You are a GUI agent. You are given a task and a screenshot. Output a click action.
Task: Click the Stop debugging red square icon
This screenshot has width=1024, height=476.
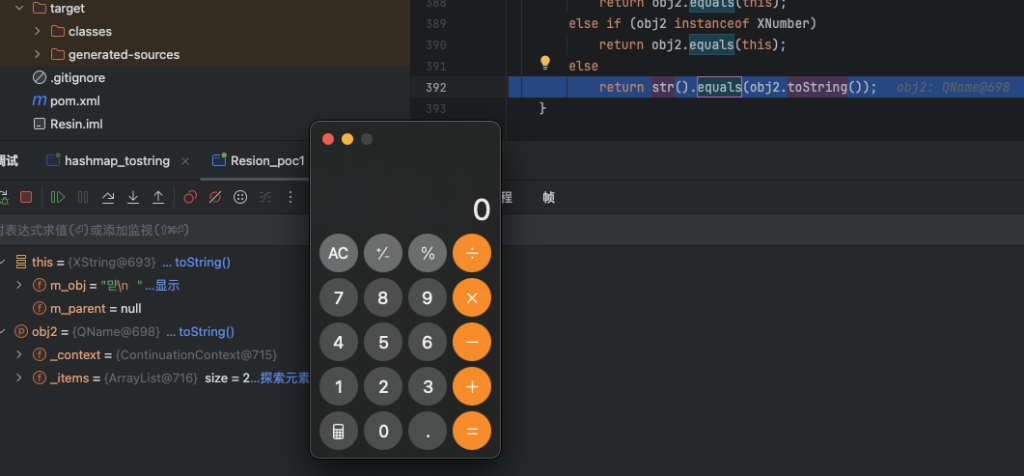point(27,198)
